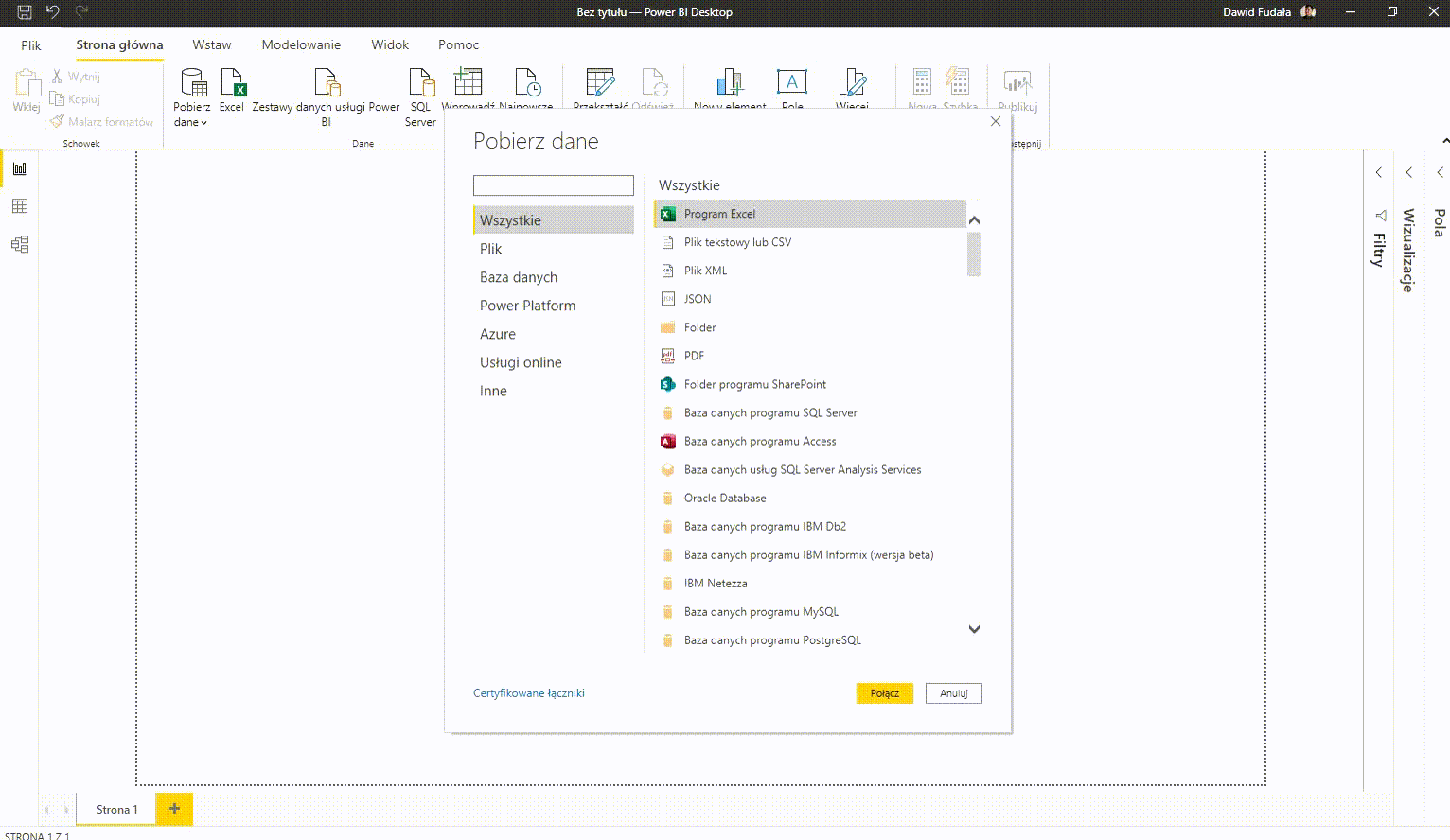Select the Plik category
1450x840 pixels.
click(x=554, y=249)
